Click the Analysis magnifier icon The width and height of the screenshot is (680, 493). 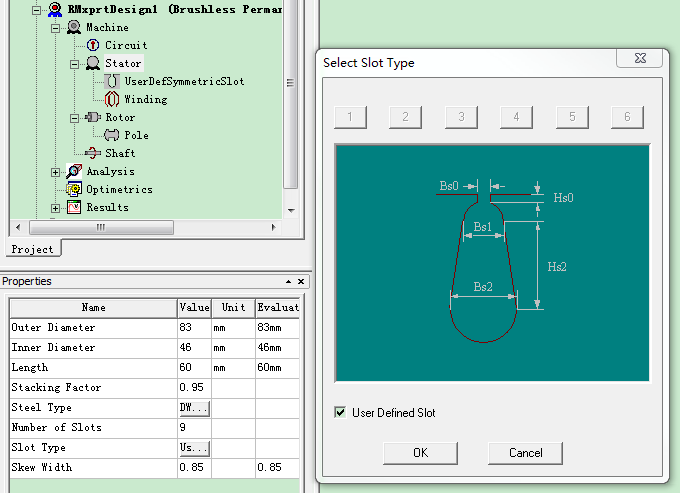[74, 171]
